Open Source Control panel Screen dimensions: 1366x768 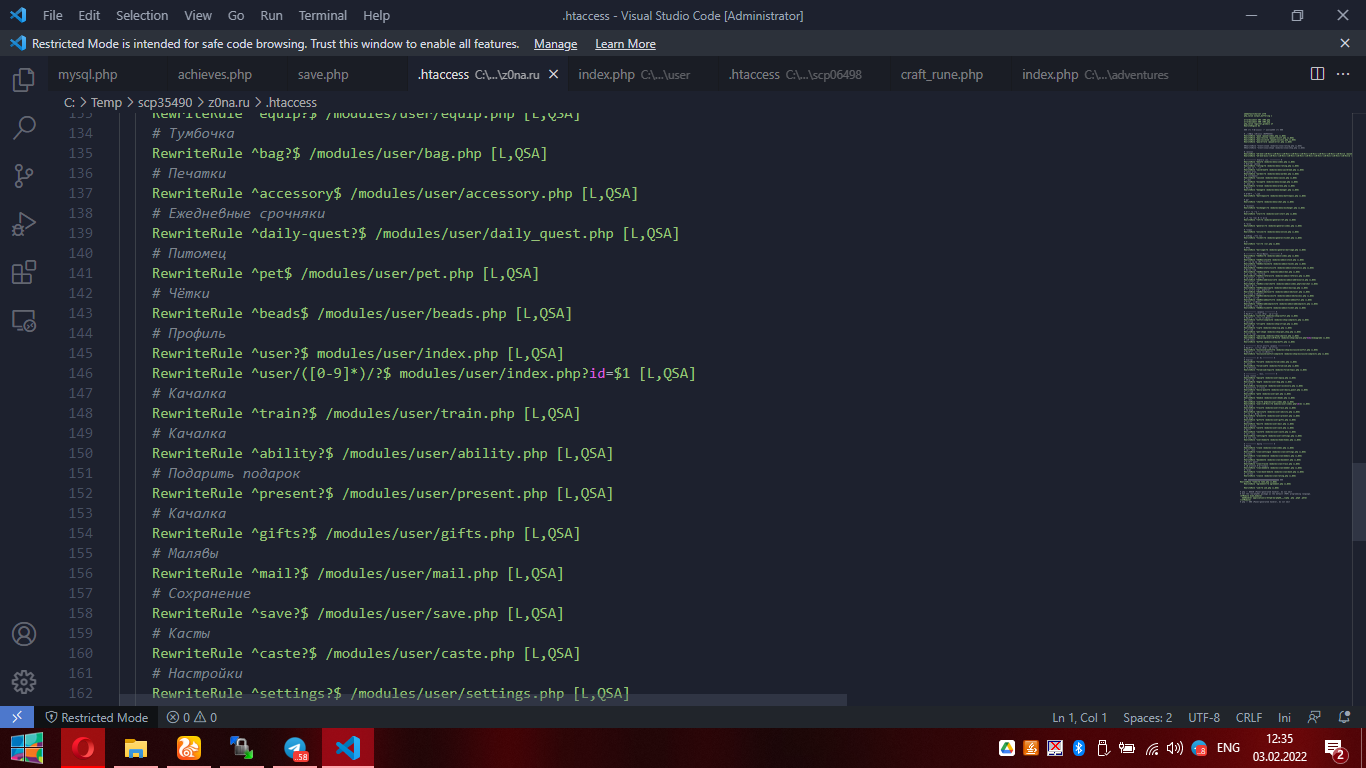(x=24, y=176)
